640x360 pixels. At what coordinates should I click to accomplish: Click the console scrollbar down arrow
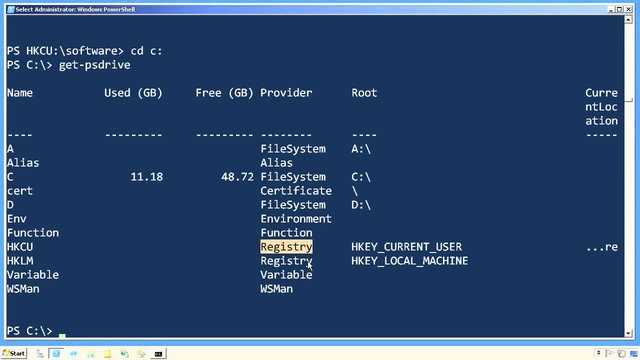pos(629,333)
